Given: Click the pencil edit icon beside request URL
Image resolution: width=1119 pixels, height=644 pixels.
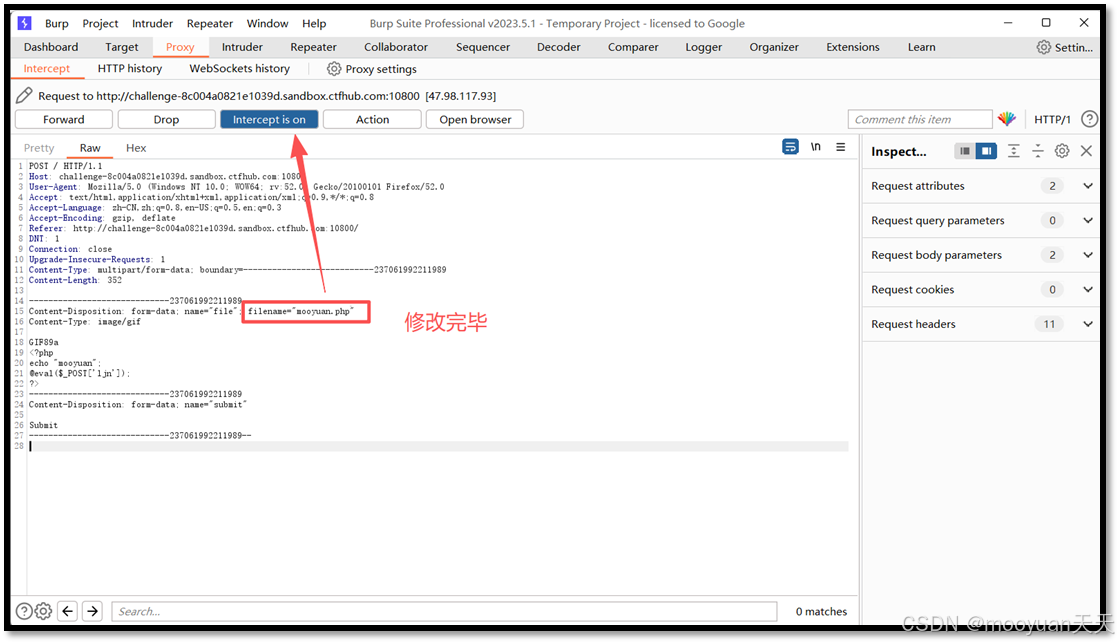Looking at the screenshot, I should pos(24,95).
